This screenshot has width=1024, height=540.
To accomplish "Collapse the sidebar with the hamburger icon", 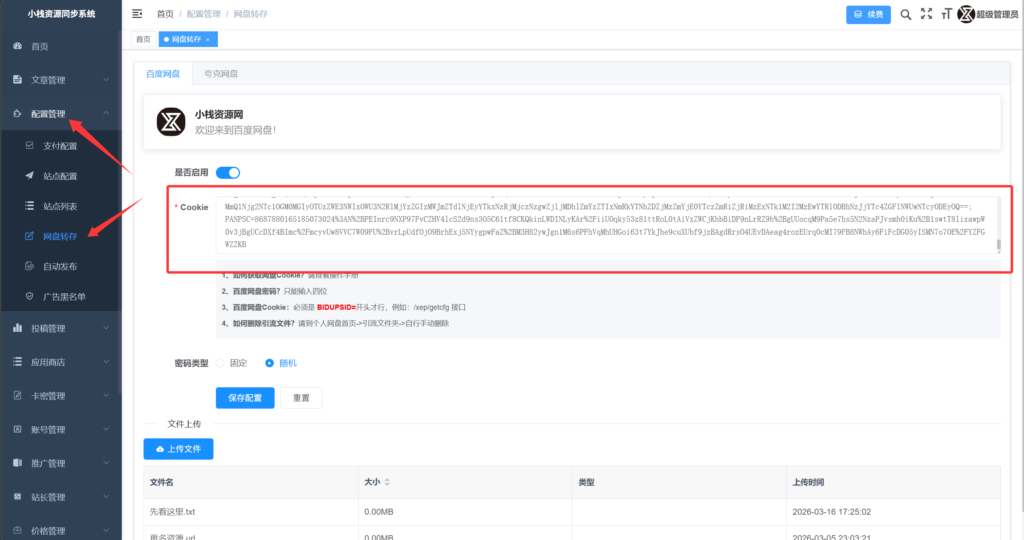I will point(137,14).
